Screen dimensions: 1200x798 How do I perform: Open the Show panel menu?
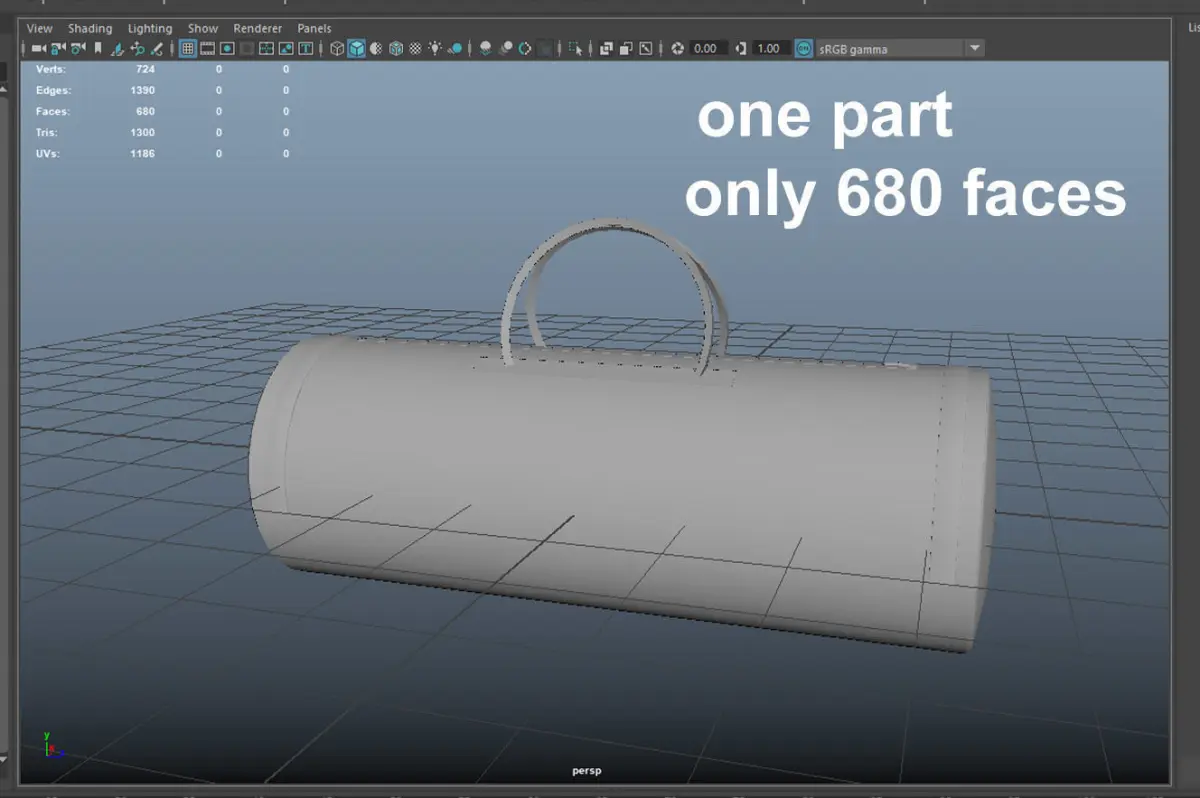click(203, 28)
